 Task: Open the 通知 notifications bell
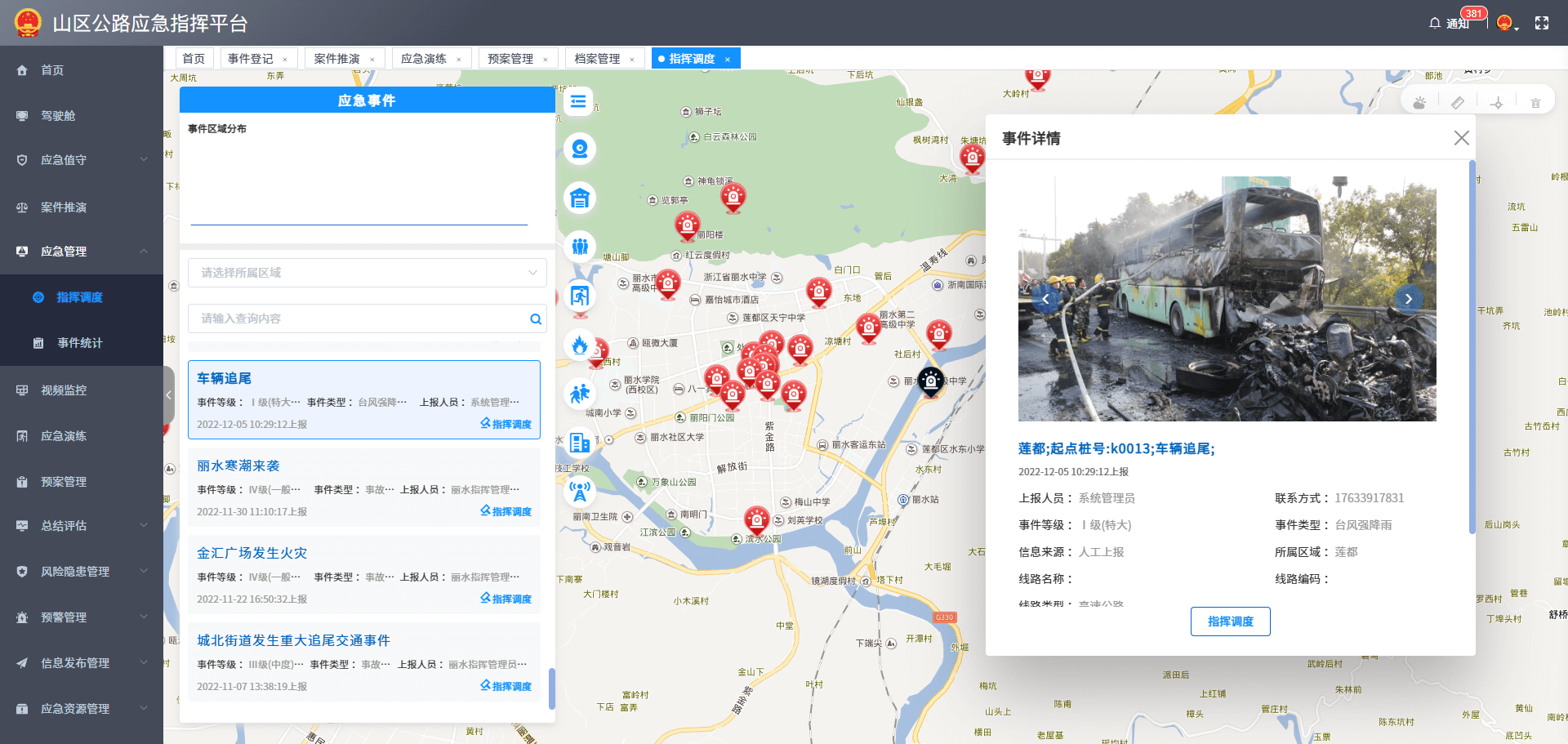tap(1449, 24)
